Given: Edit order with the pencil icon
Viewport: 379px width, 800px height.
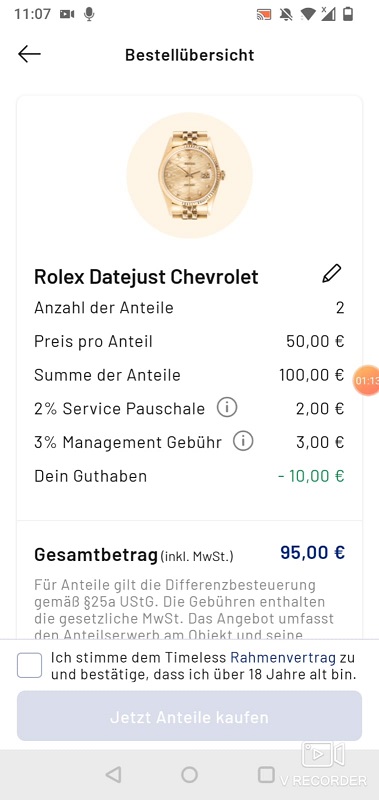Looking at the screenshot, I should (332, 274).
